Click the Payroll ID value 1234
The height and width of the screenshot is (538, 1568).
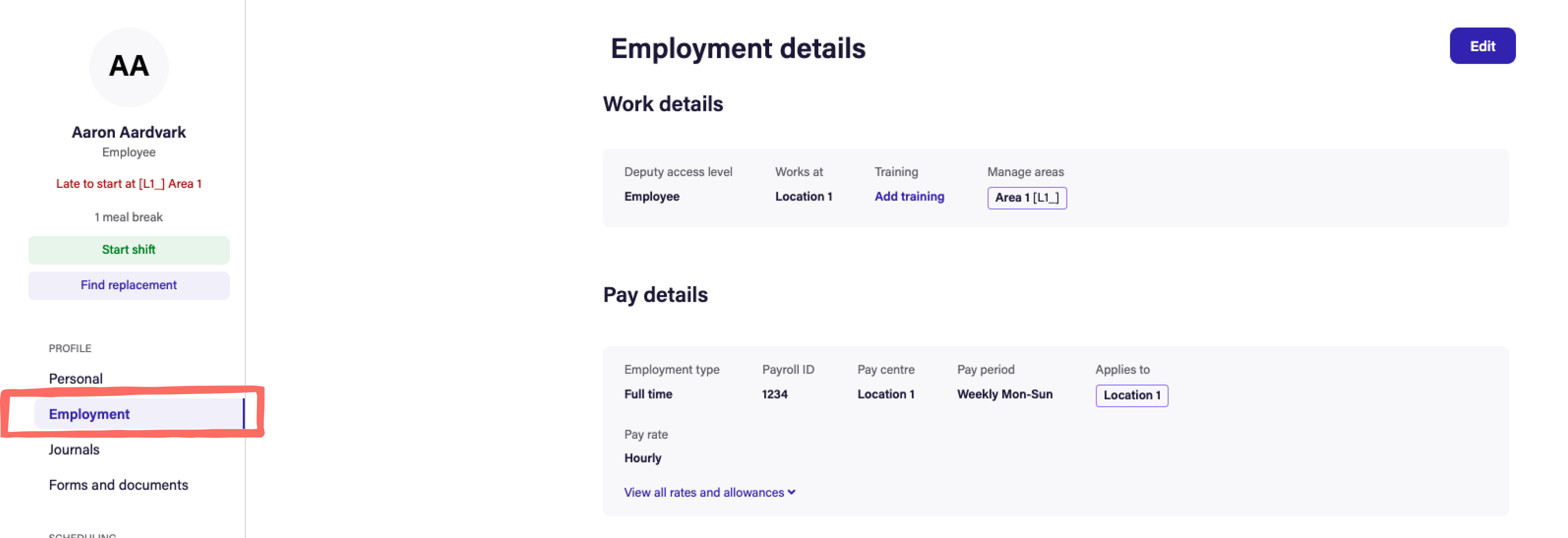(x=774, y=394)
